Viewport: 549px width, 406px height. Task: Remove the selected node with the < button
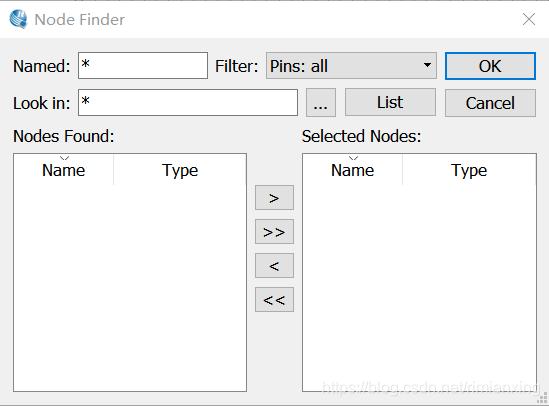pyautogui.click(x=274, y=266)
